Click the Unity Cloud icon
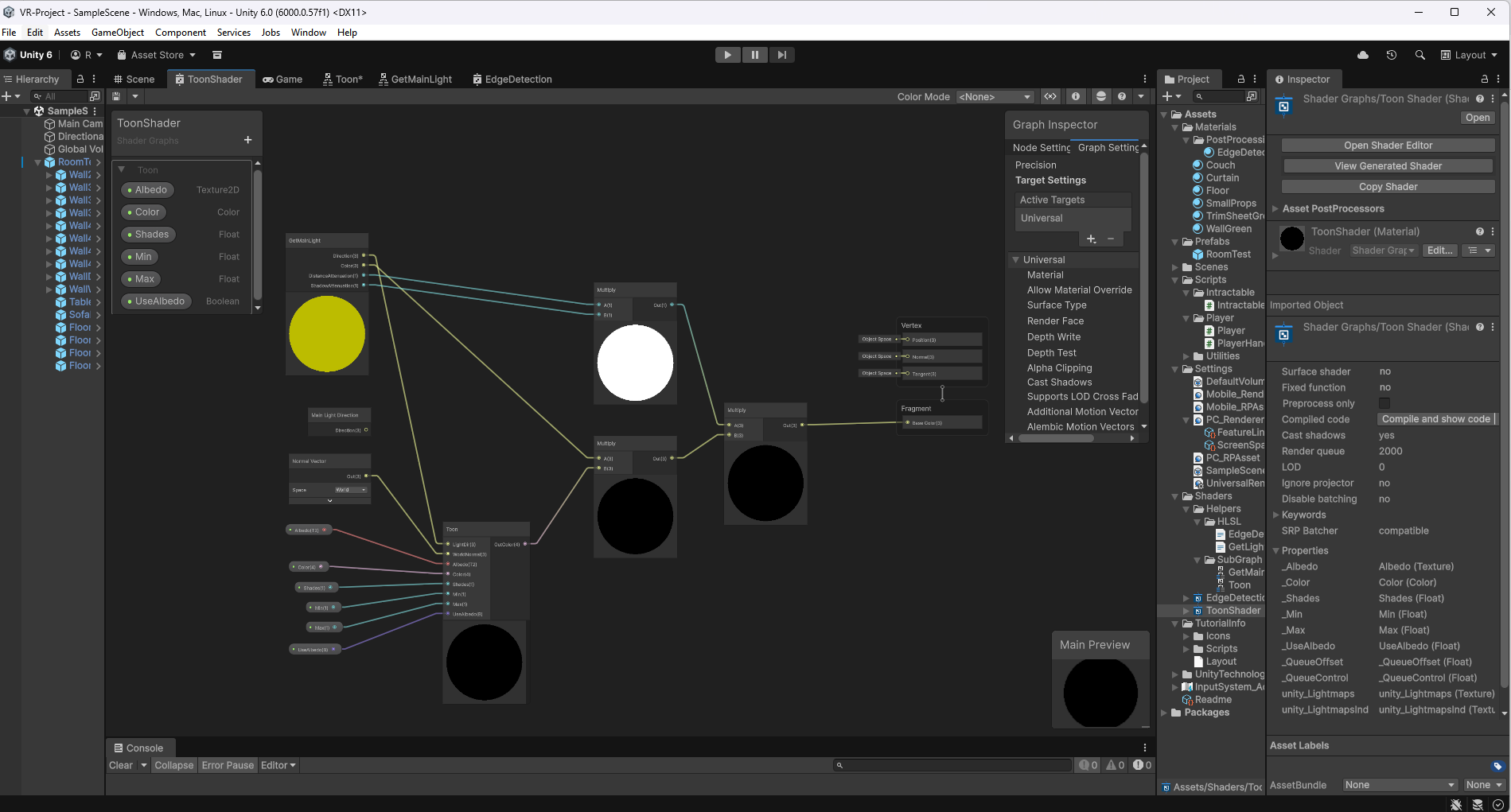The height and width of the screenshot is (812, 1511). [1363, 55]
